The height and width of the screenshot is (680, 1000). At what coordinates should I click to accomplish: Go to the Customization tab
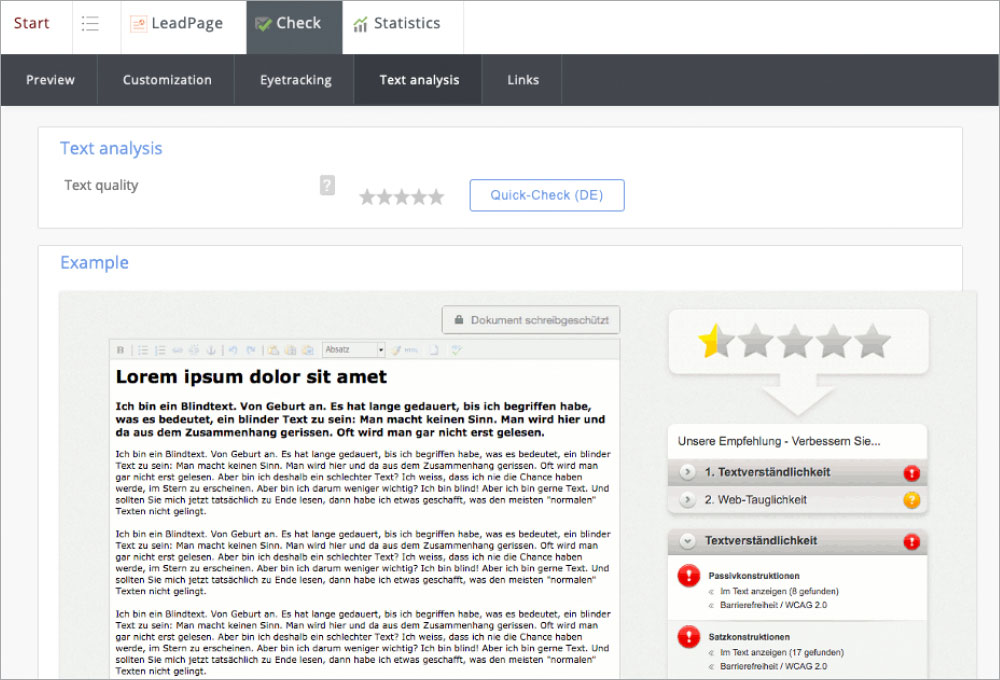(x=167, y=80)
